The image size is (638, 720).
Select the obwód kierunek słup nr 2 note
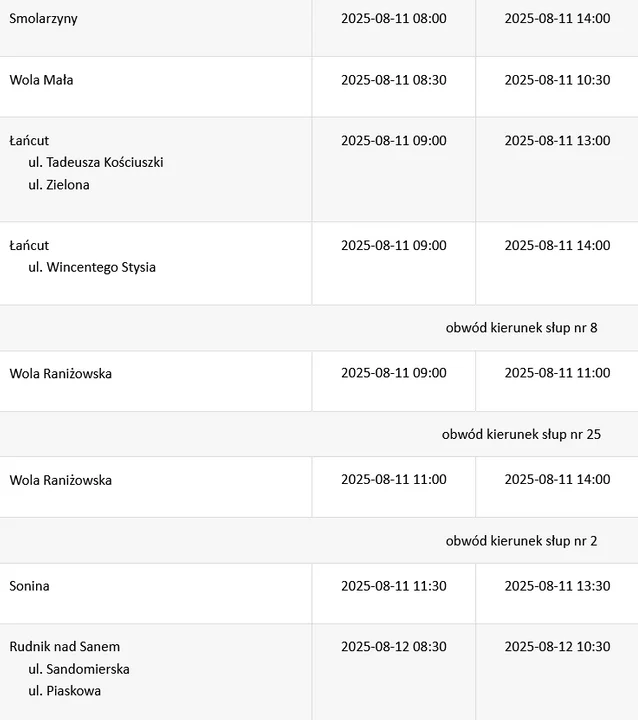point(521,541)
